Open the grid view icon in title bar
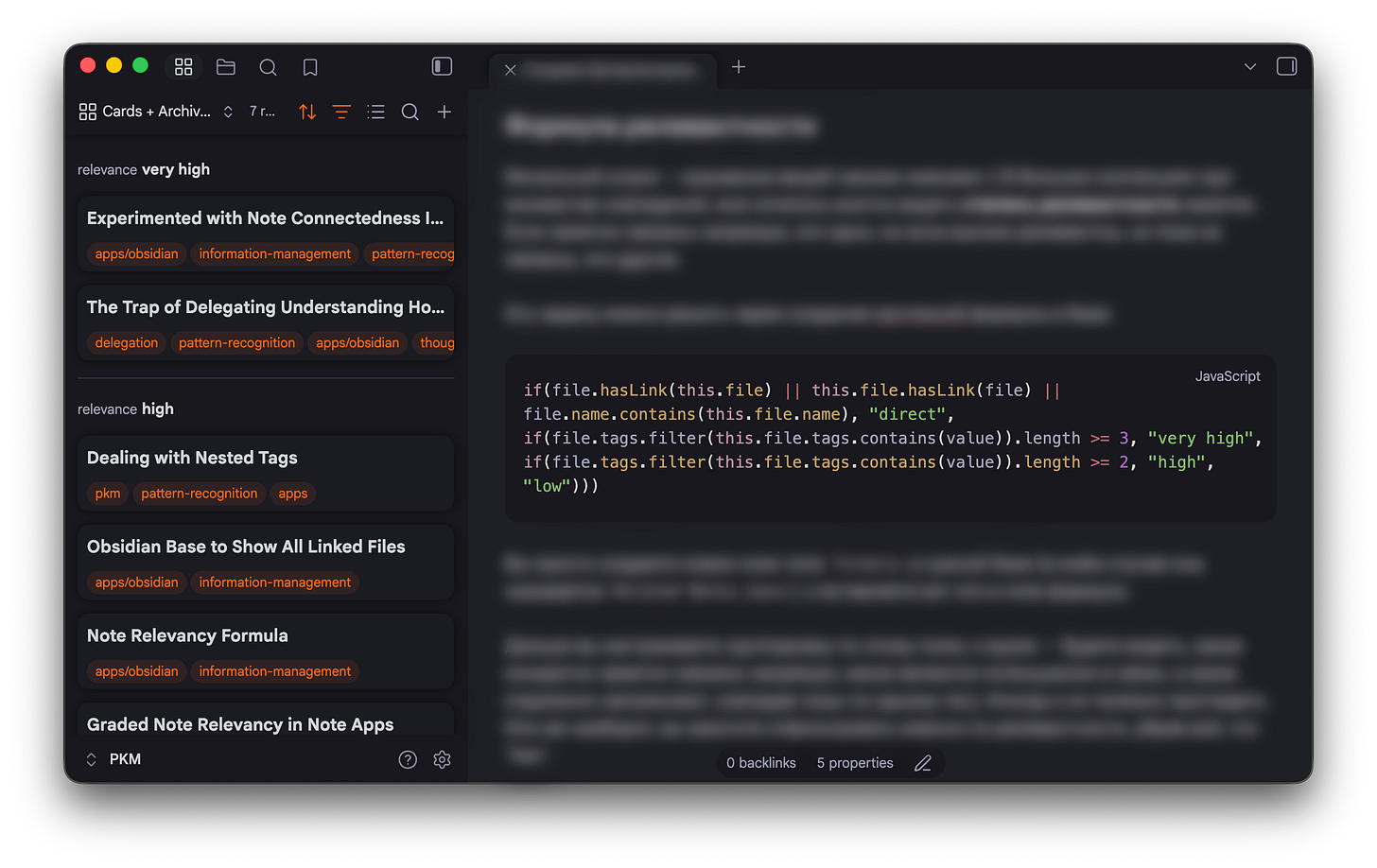 pyautogui.click(x=183, y=66)
